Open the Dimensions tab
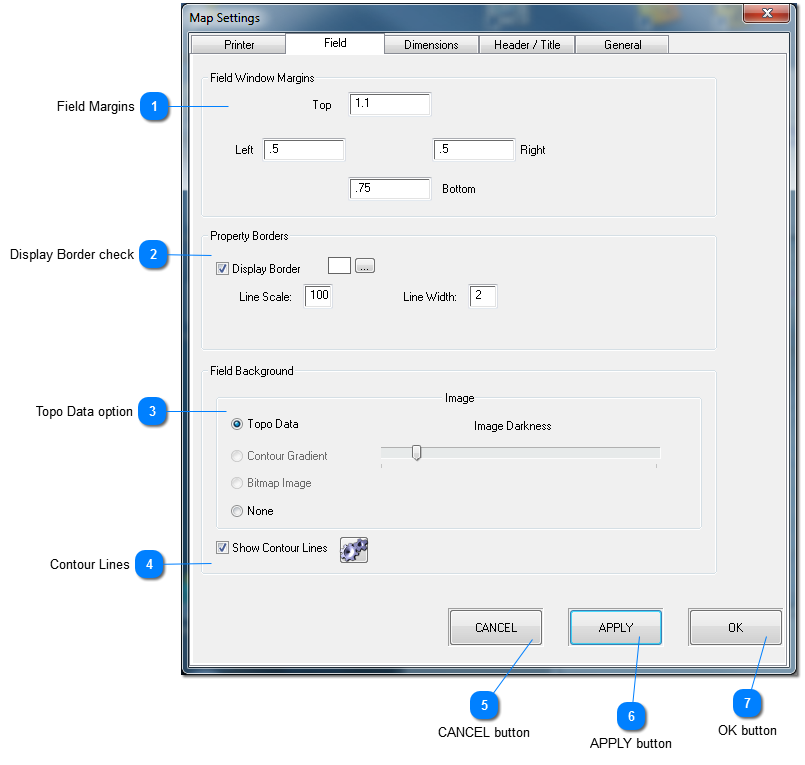The width and height of the screenshot is (805, 765). click(x=431, y=45)
